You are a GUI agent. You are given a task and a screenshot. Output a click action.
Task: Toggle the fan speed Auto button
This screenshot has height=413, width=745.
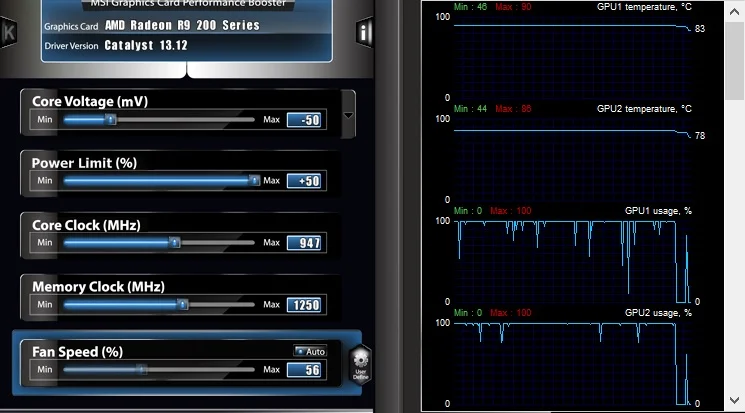310,351
